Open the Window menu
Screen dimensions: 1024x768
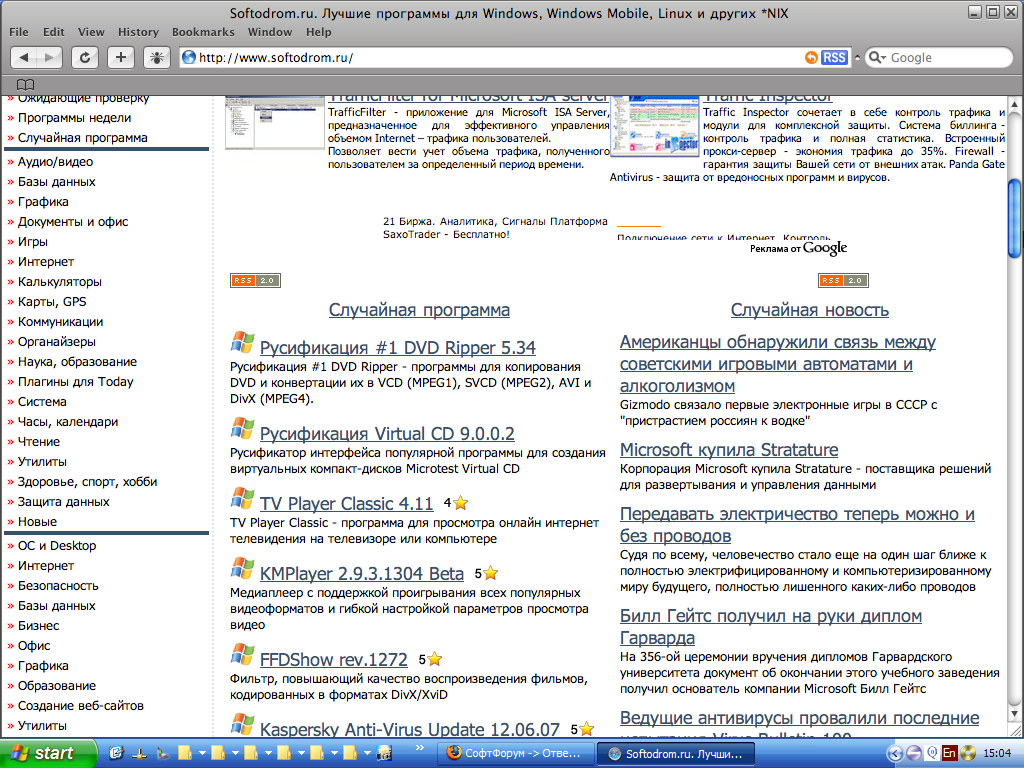[270, 32]
